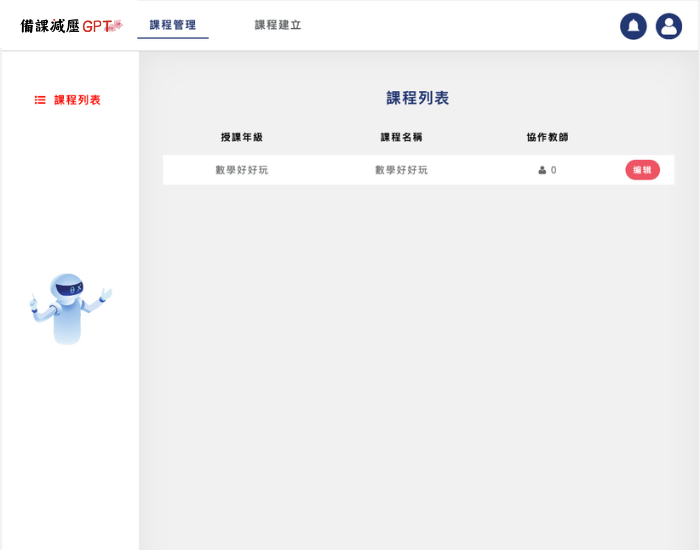The width and height of the screenshot is (700, 550).
Task: Click the 課程列表 page heading
Action: [418, 98]
